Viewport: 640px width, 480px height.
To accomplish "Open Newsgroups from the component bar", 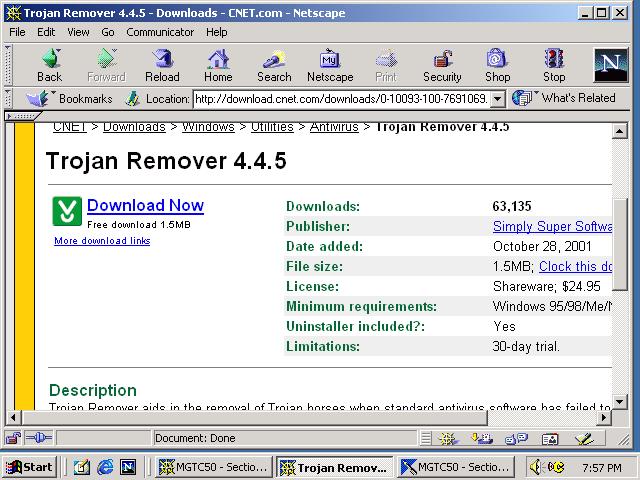I will [x=516, y=439].
